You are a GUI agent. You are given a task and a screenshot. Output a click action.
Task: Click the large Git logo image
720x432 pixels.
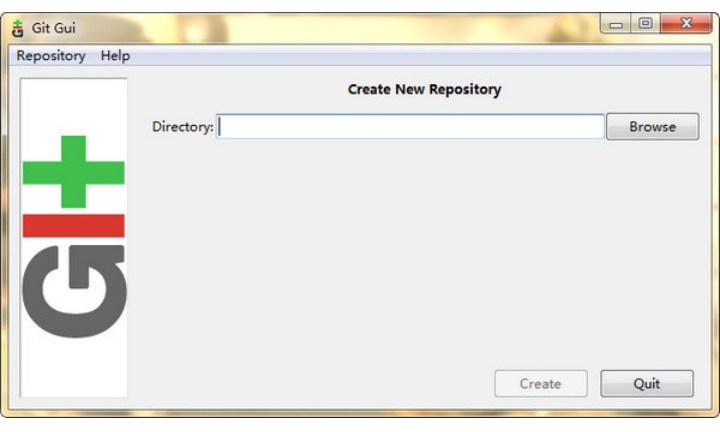click(x=73, y=237)
